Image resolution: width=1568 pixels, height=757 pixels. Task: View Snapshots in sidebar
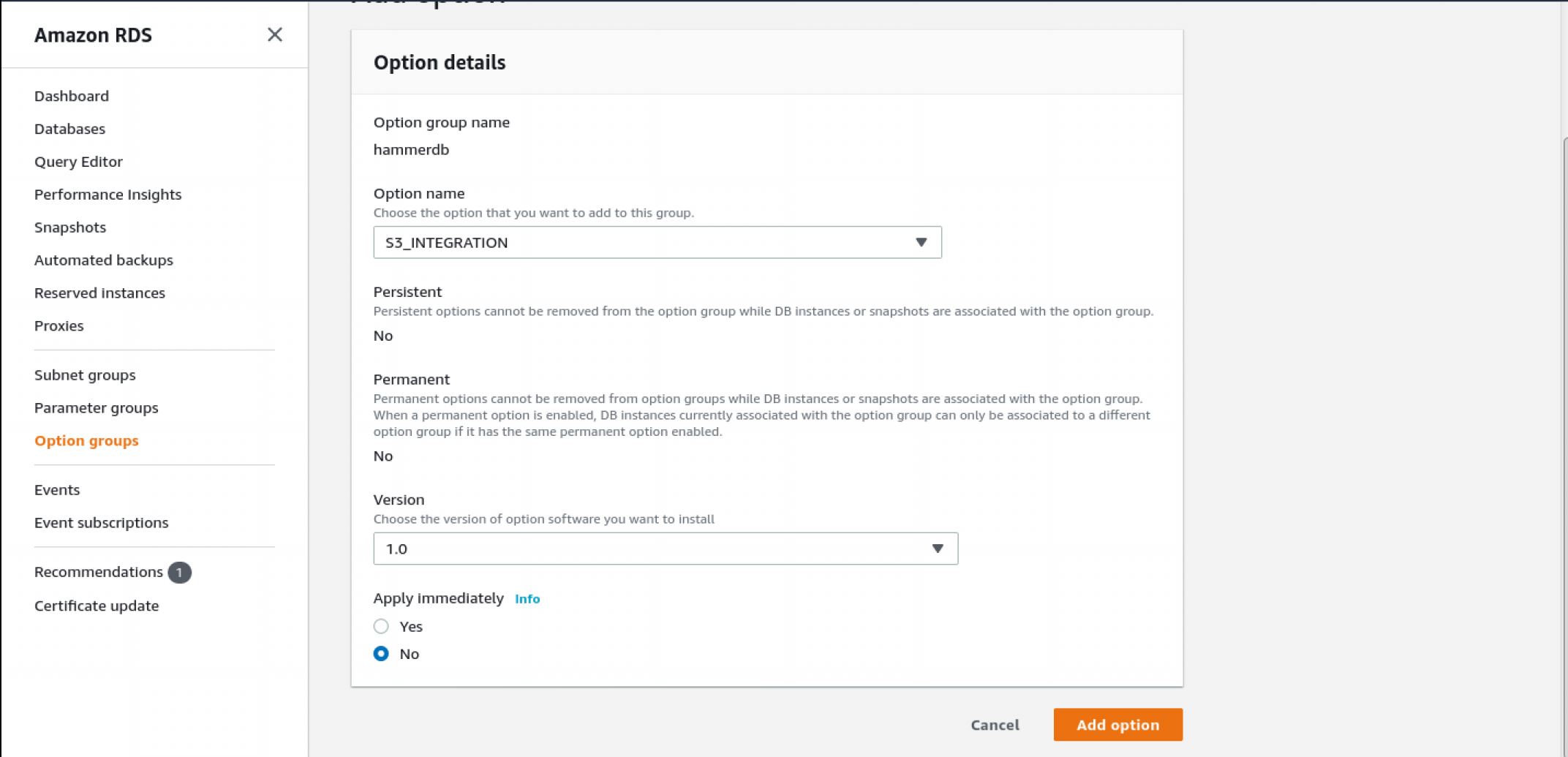(x=70, y=227)
